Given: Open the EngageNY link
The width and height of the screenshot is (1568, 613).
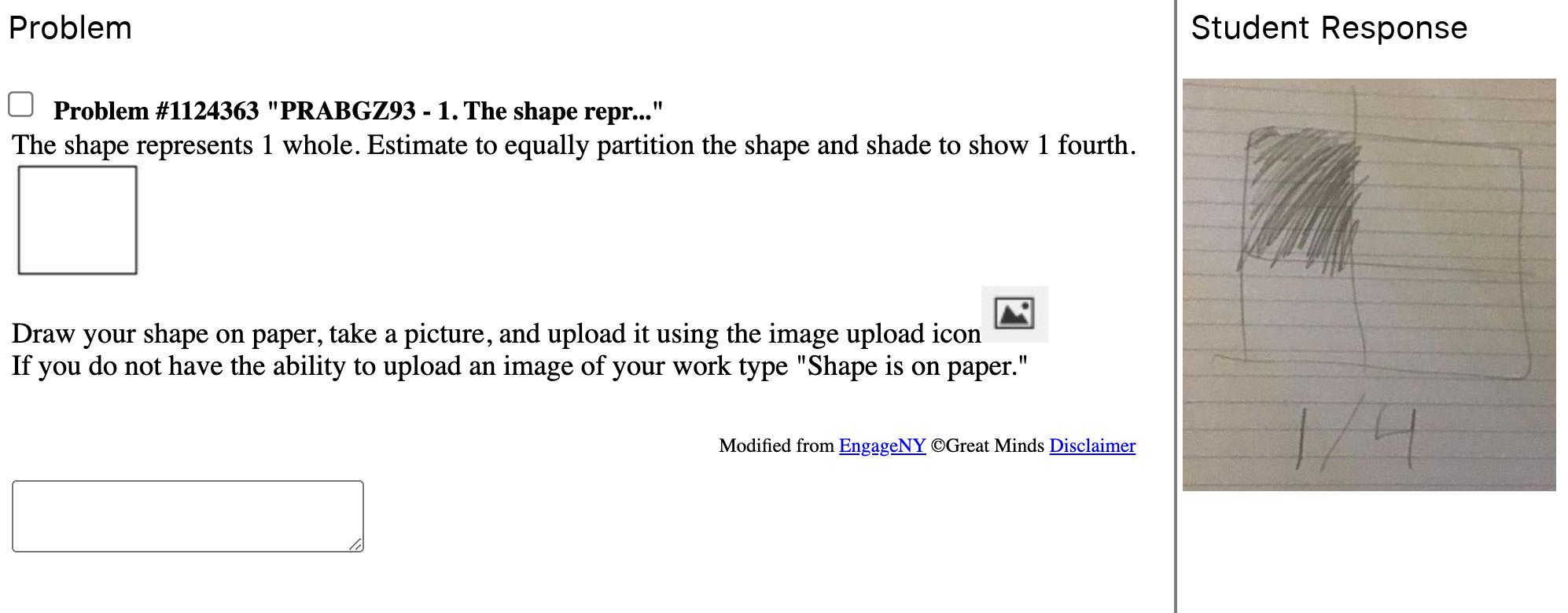Looking at the screenshot, I should 882,446.
